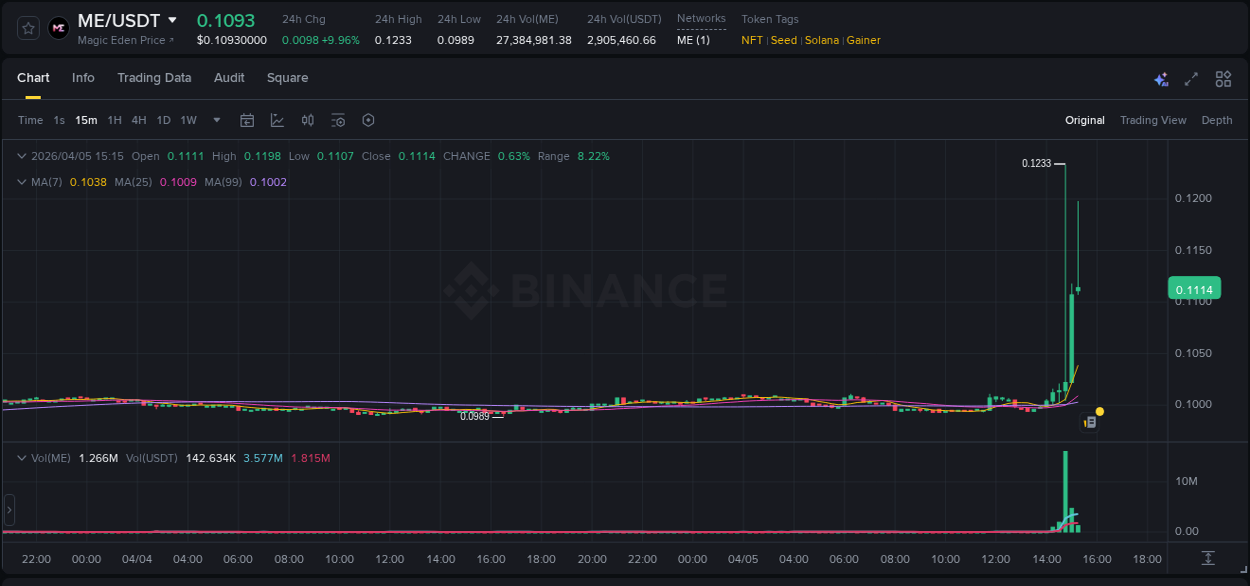Switch to the Trading Data tab

click(154, 78)
